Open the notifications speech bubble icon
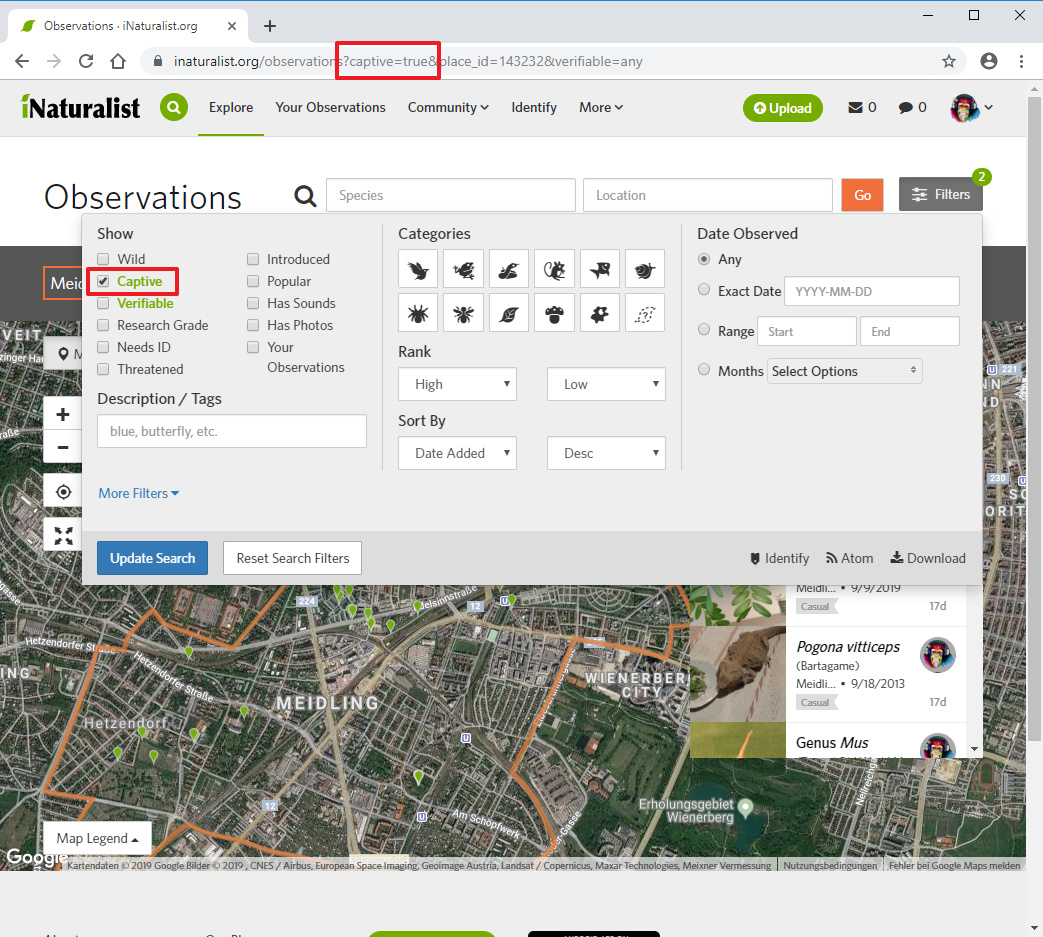This screenshot has width=1043, height=937. (x=905, y=108)
